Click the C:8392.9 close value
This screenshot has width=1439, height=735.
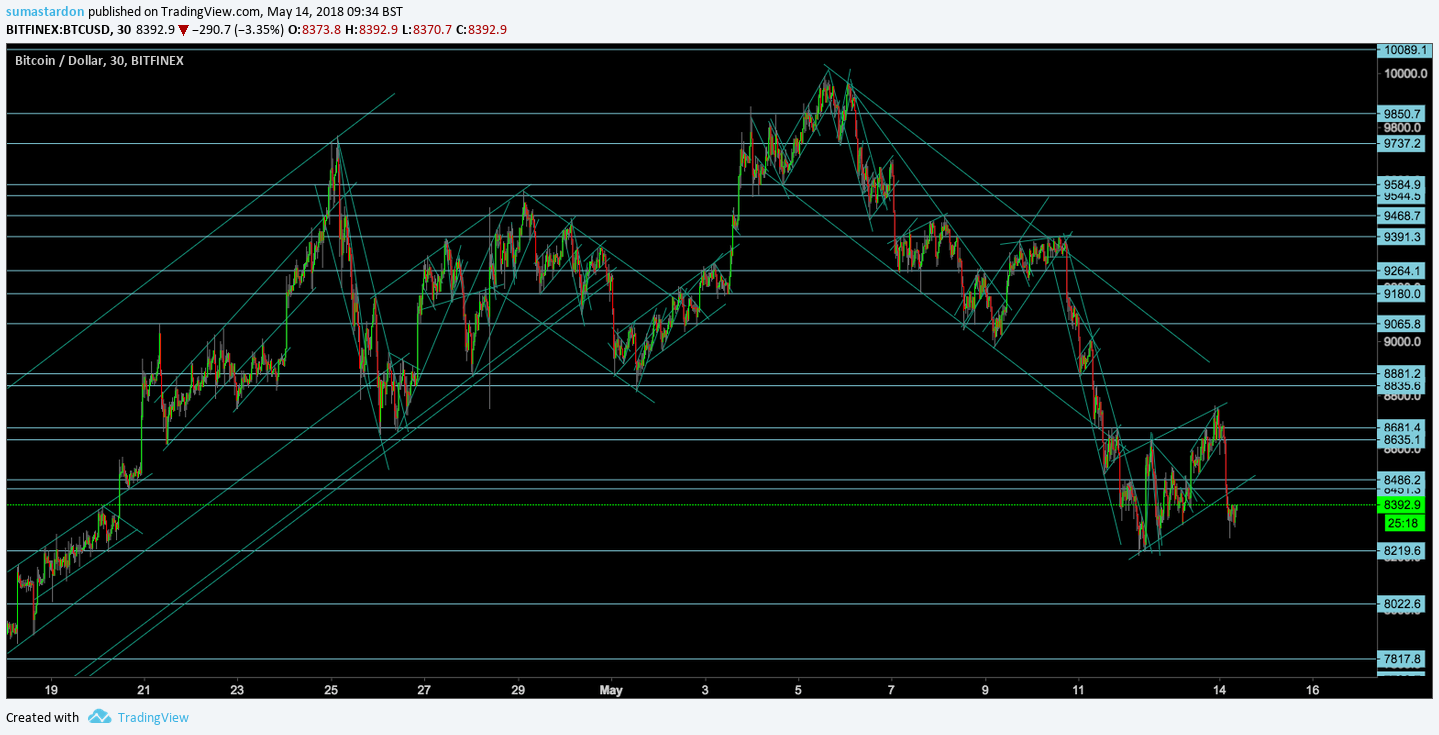click(x=481, y=29)
